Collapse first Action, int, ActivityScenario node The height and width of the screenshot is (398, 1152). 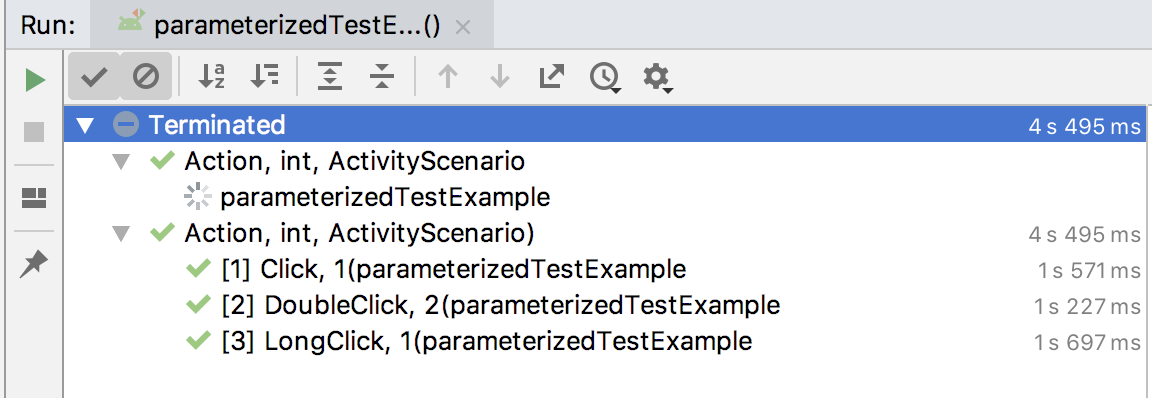pyautogui.click(x=120, y=162)
